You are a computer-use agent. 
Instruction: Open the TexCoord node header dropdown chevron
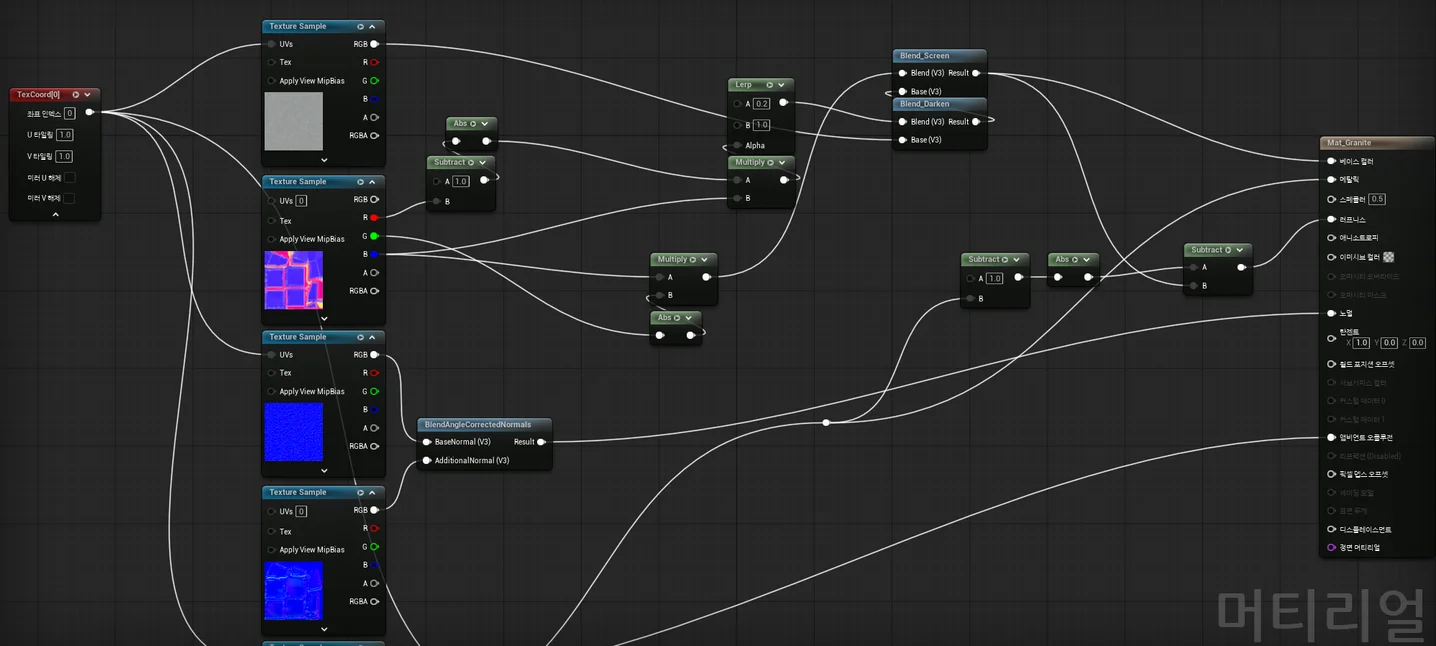tap(88, 95)
